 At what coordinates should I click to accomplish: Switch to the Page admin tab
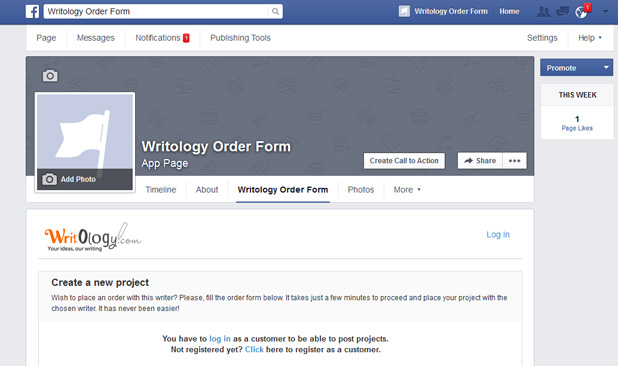pos(46,38)
